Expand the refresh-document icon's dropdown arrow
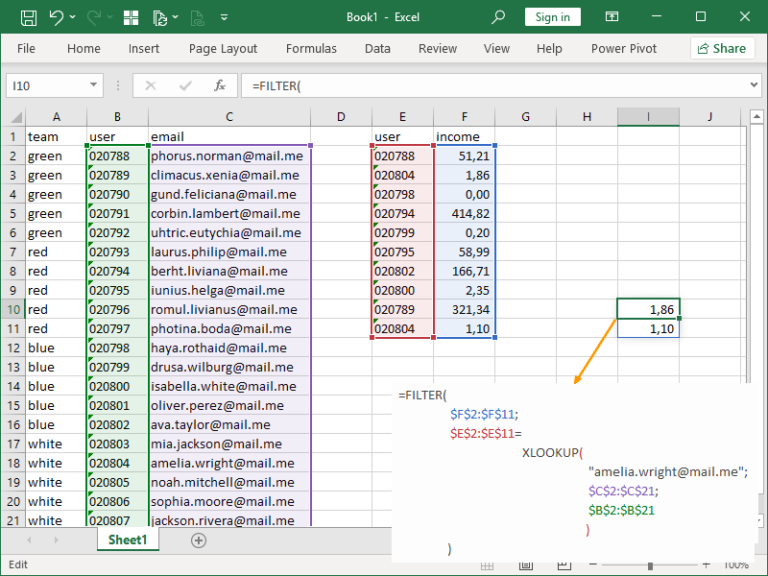The image size is (768, 576). pos(175,18)
